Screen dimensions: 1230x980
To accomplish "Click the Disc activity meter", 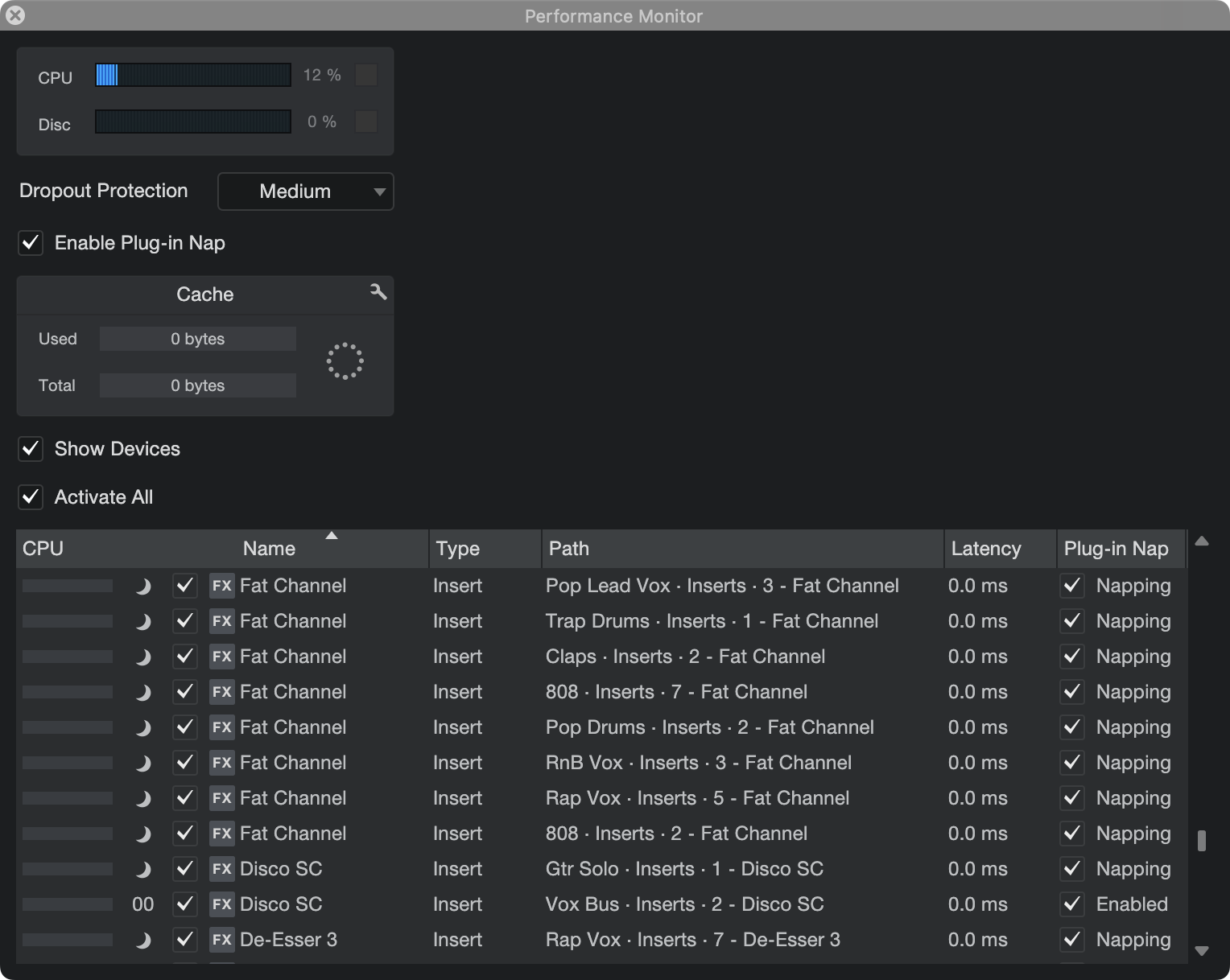I will (193, 121).
